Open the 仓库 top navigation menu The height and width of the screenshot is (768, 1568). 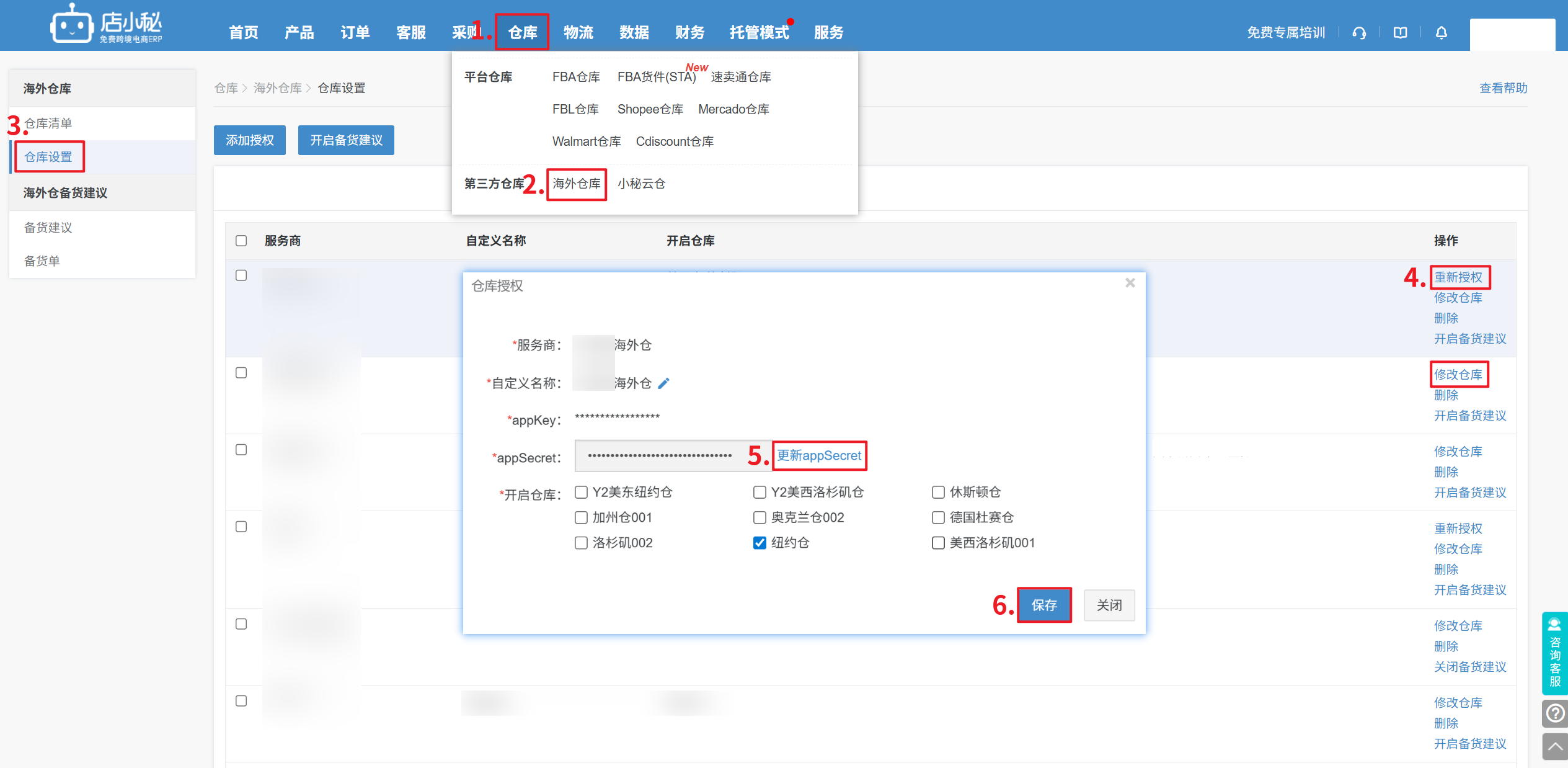click(522, 32)
